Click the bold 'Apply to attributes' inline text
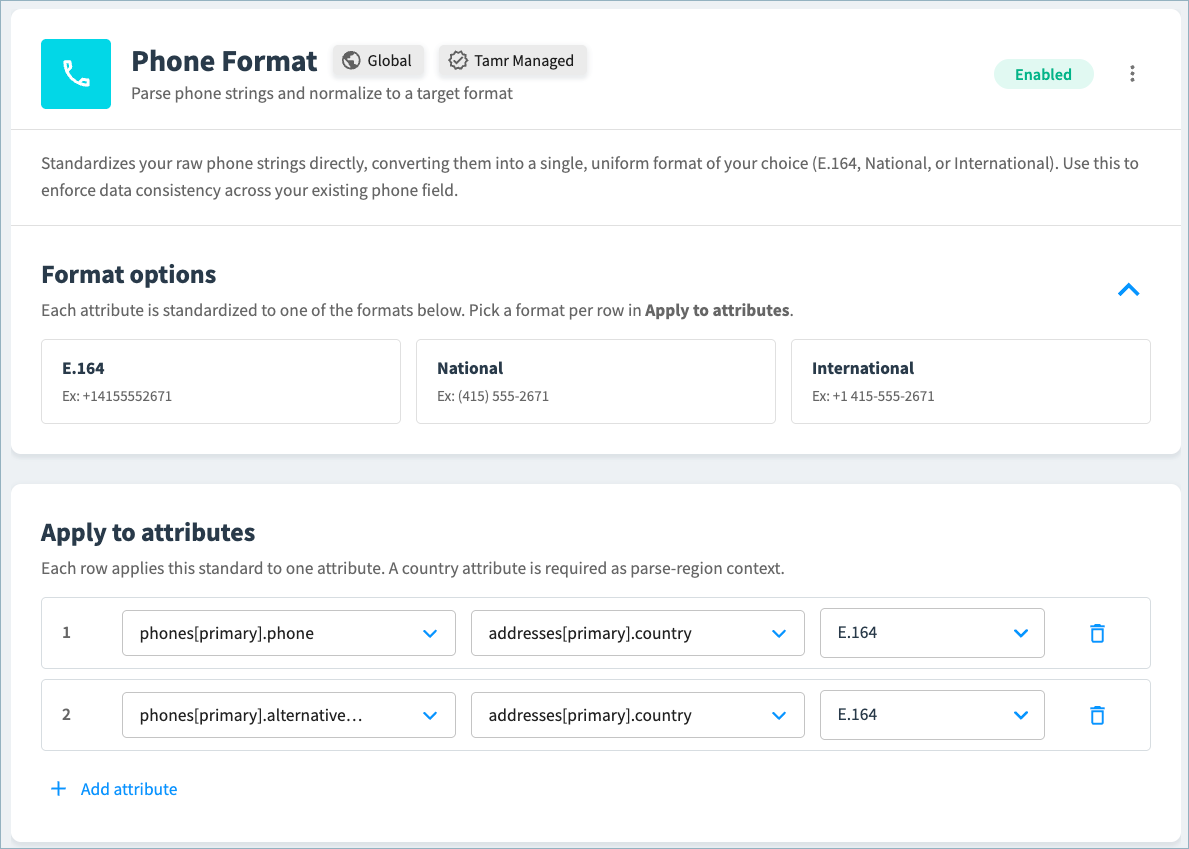1189x849 pixels. point(717,310)
